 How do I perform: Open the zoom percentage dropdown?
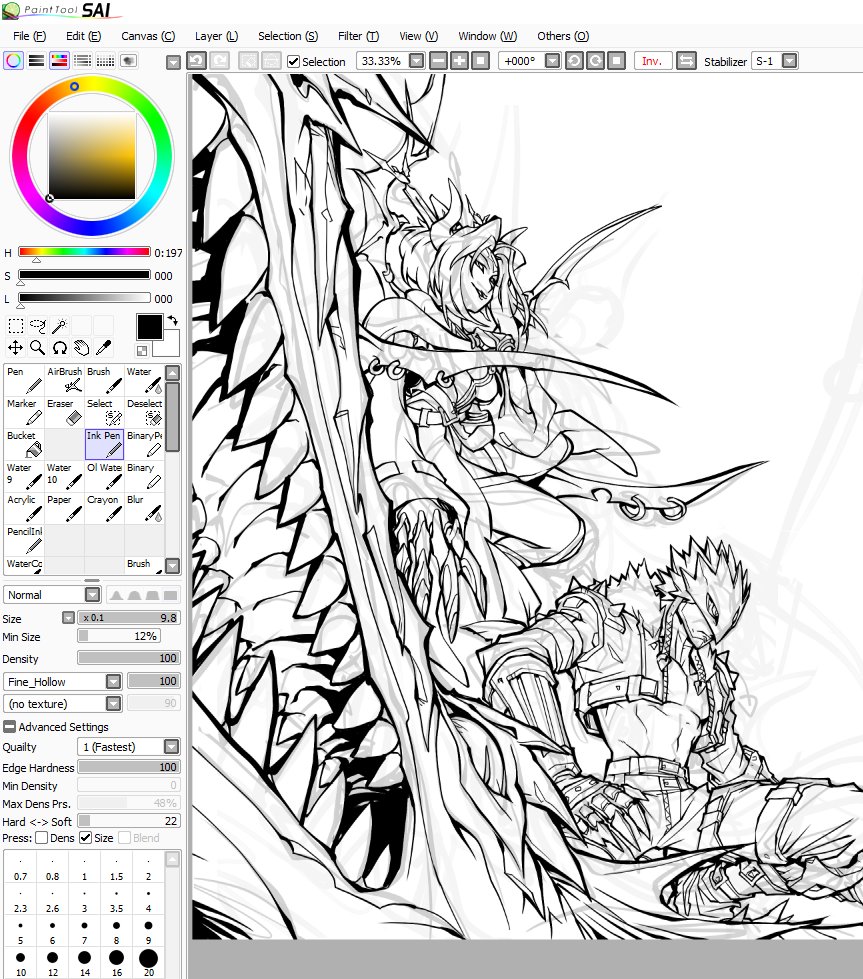point(417,61)
